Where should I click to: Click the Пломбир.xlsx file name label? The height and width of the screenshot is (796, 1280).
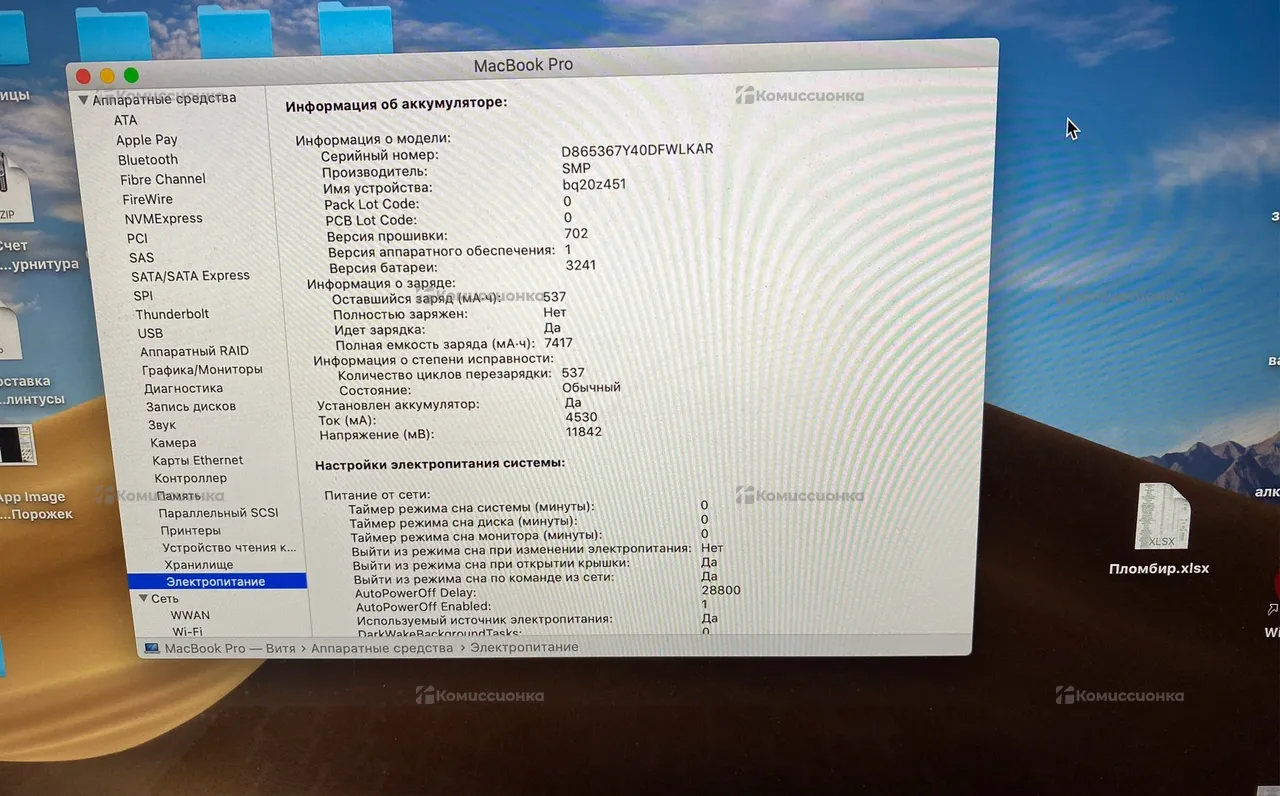tap(1159, 569)
